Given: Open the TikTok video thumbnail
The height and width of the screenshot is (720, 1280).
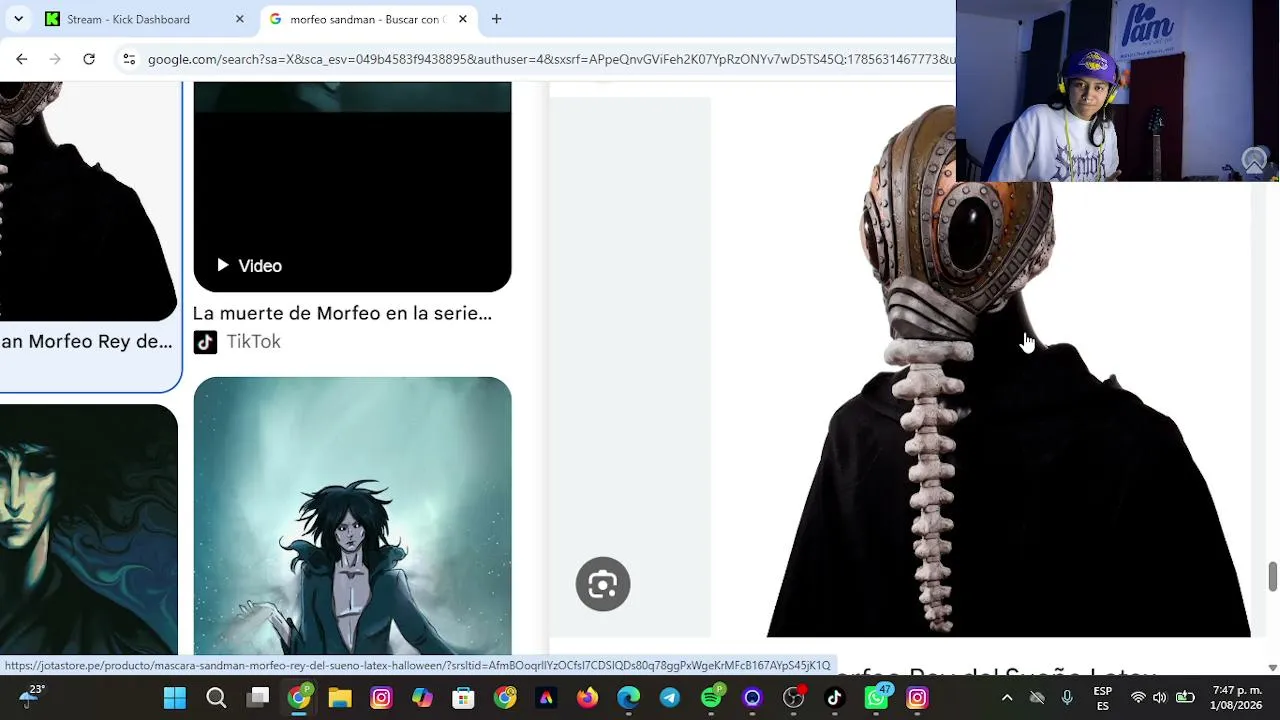Looking at the screenshot, I should coord(352,187).
